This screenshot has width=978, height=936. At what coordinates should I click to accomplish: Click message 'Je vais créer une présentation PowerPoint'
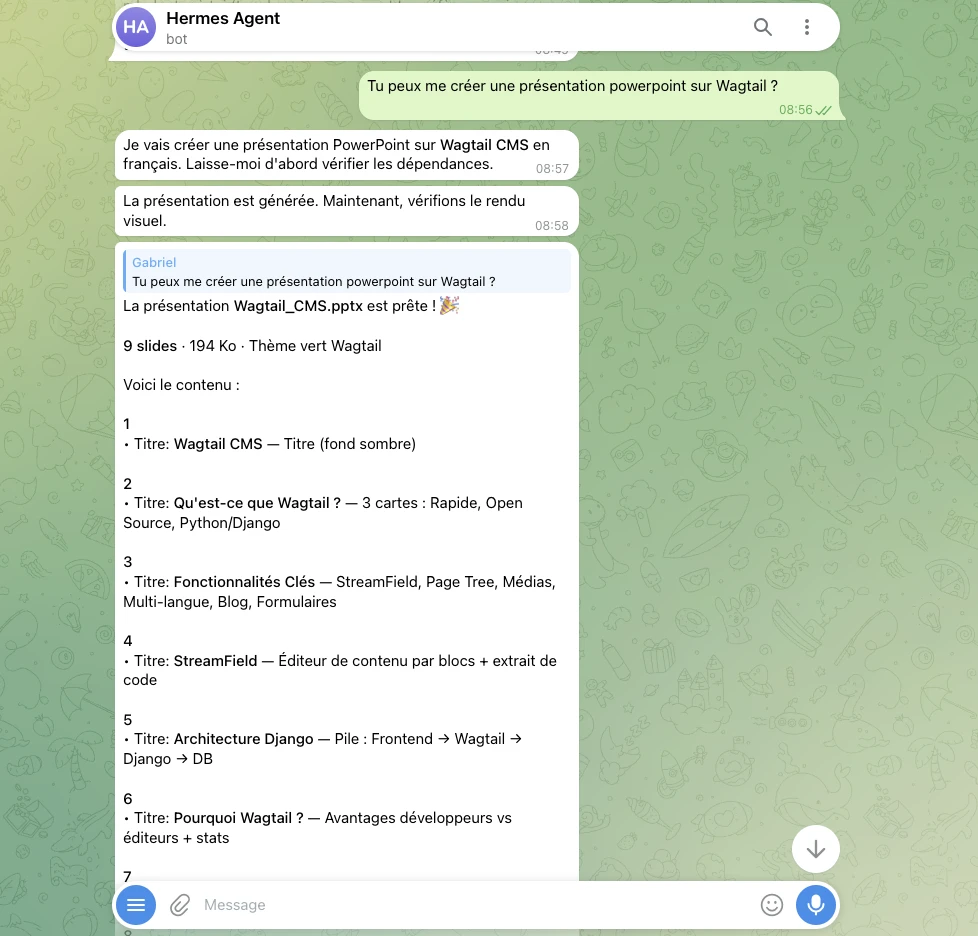347,155
